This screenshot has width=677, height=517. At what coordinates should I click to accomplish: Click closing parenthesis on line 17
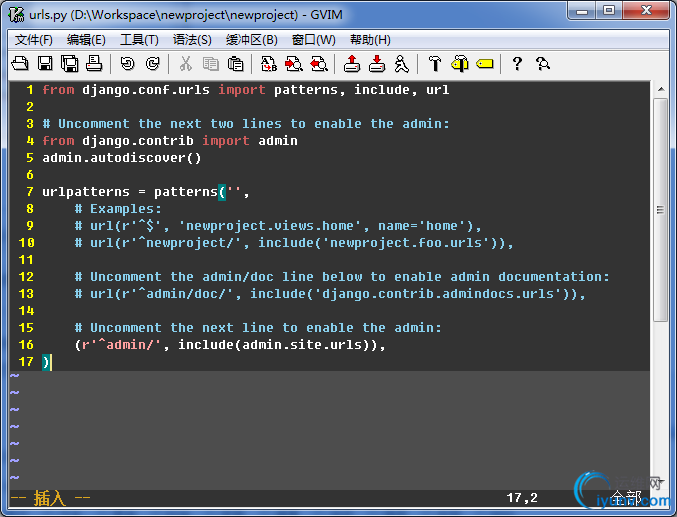[x=46, y=362]
